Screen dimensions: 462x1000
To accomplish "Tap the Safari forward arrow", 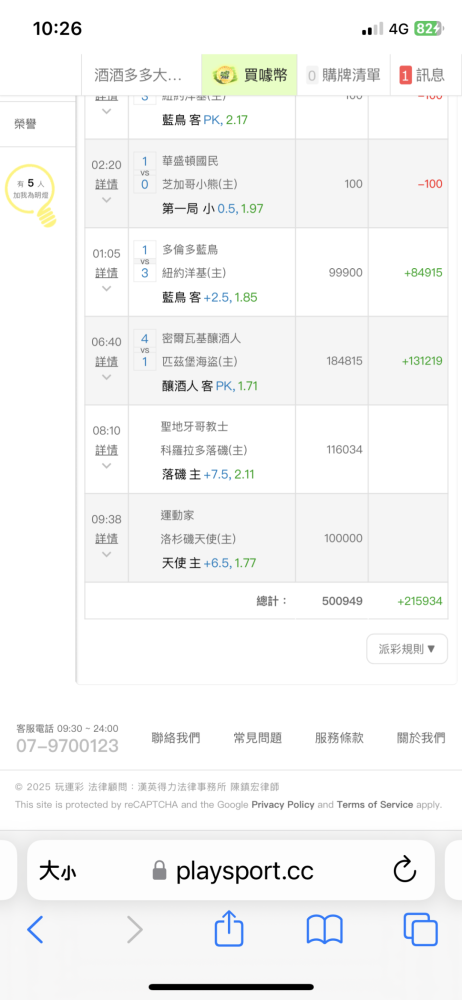I will pos(135,930).
